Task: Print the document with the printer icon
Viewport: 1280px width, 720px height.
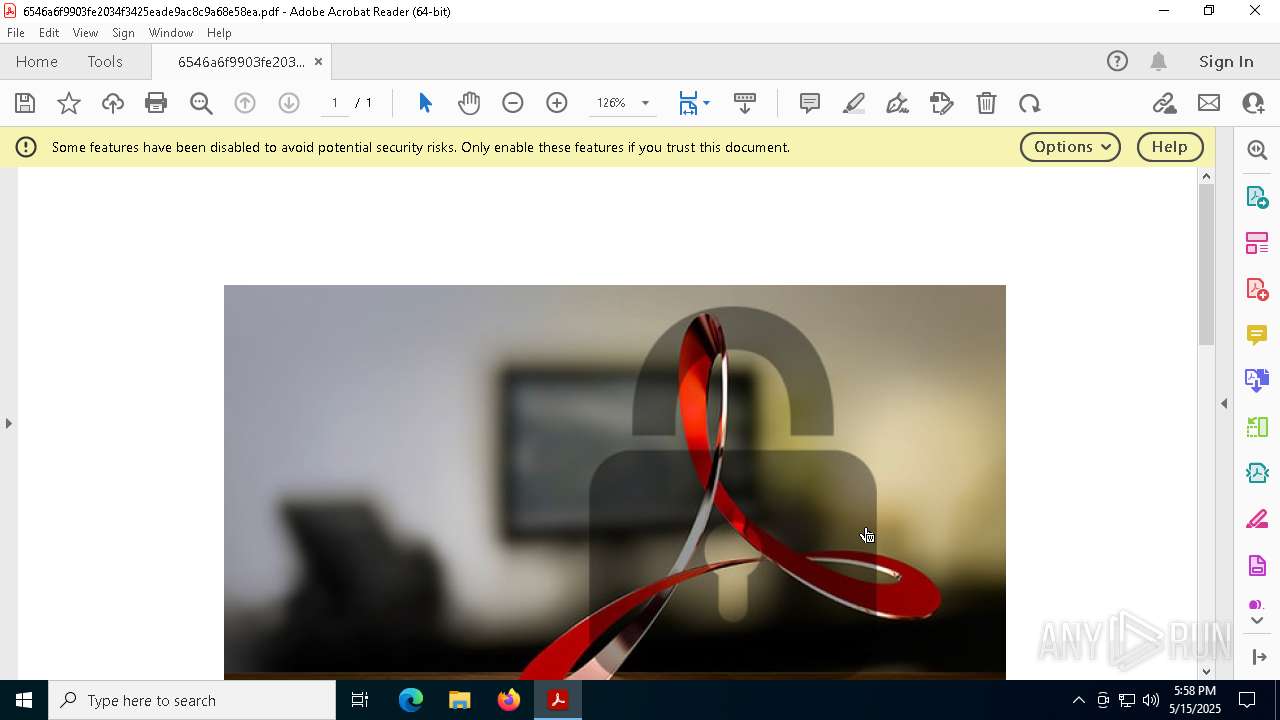Action: pos(156,103)
